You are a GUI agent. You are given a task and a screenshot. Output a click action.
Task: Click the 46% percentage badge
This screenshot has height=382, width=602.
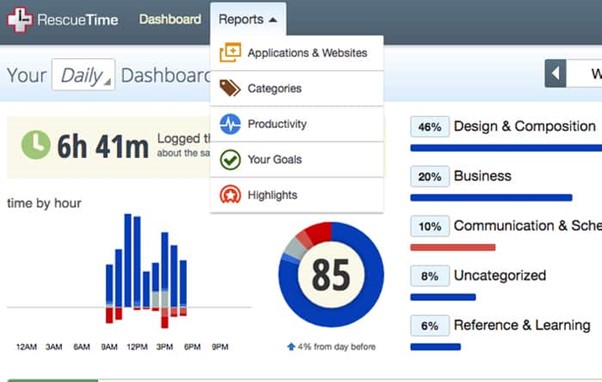click(x=430, y=127)
